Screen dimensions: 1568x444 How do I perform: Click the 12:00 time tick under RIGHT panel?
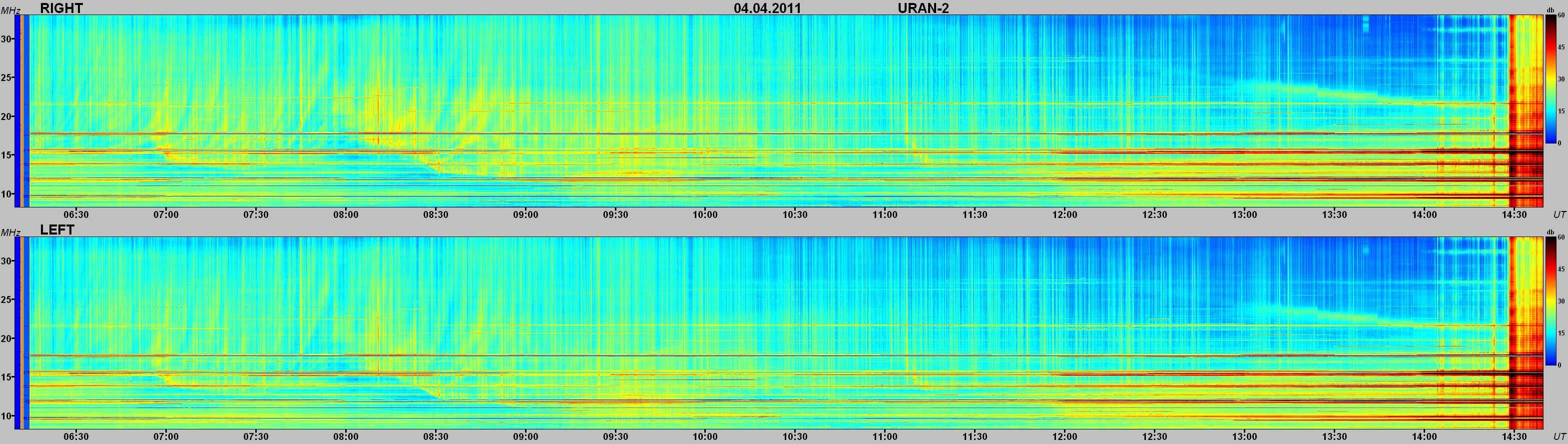click(1064, 214)
